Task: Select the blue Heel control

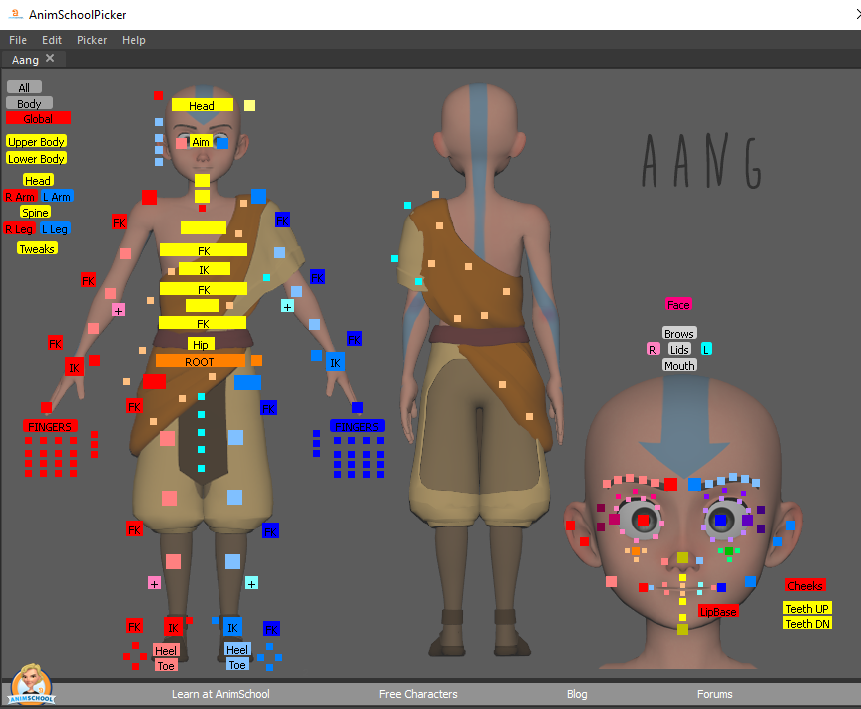Action: click(x=237, y=649)
